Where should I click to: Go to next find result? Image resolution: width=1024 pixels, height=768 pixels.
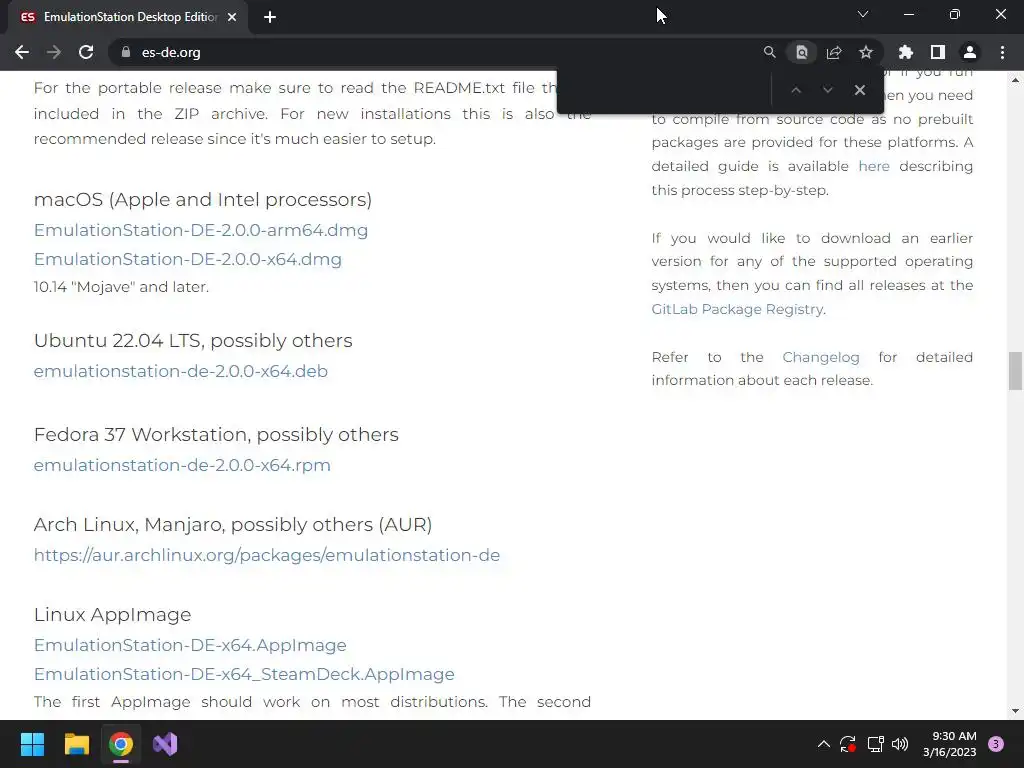(x=827, y=90)
